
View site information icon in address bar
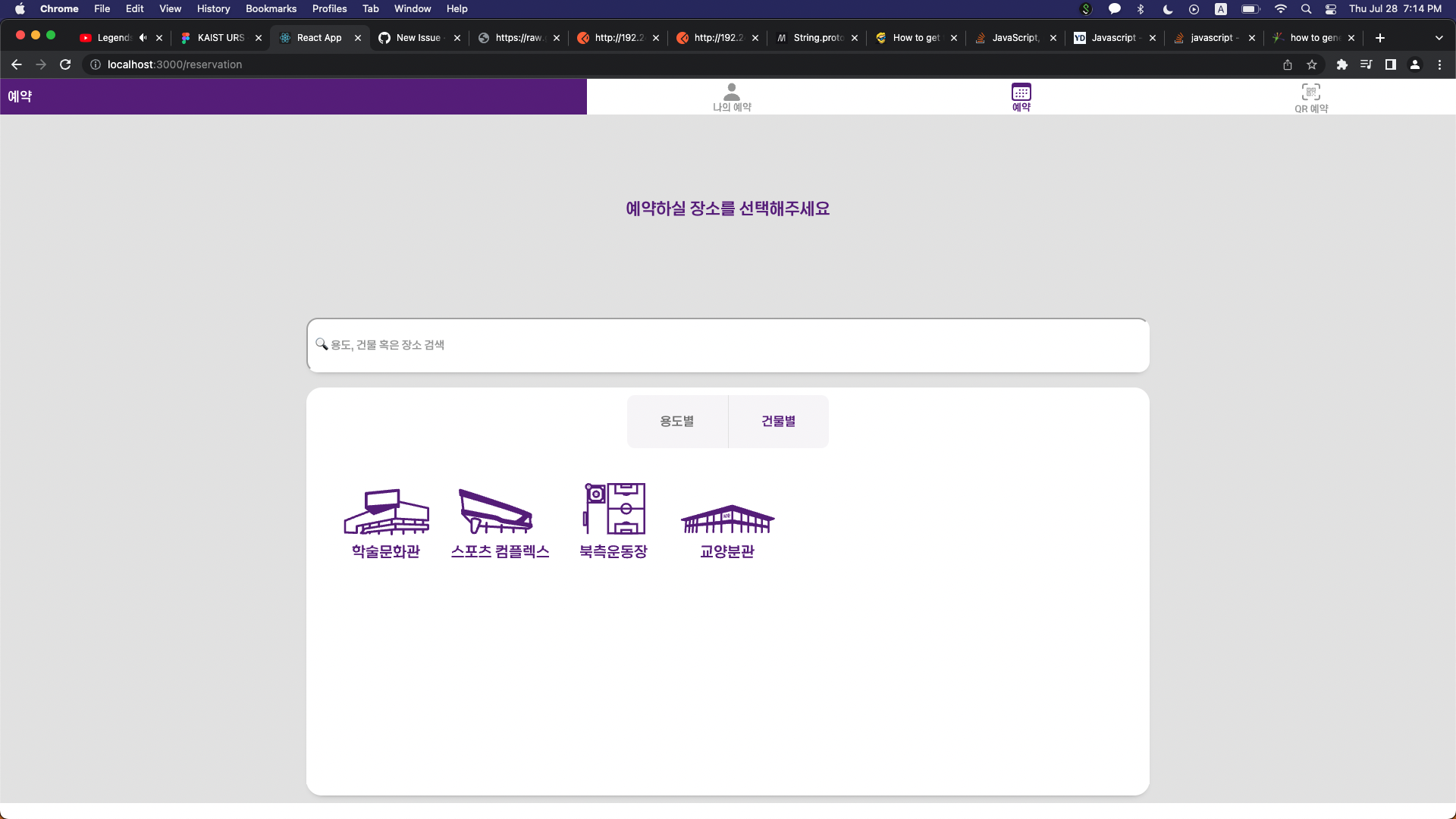[96, 64]
